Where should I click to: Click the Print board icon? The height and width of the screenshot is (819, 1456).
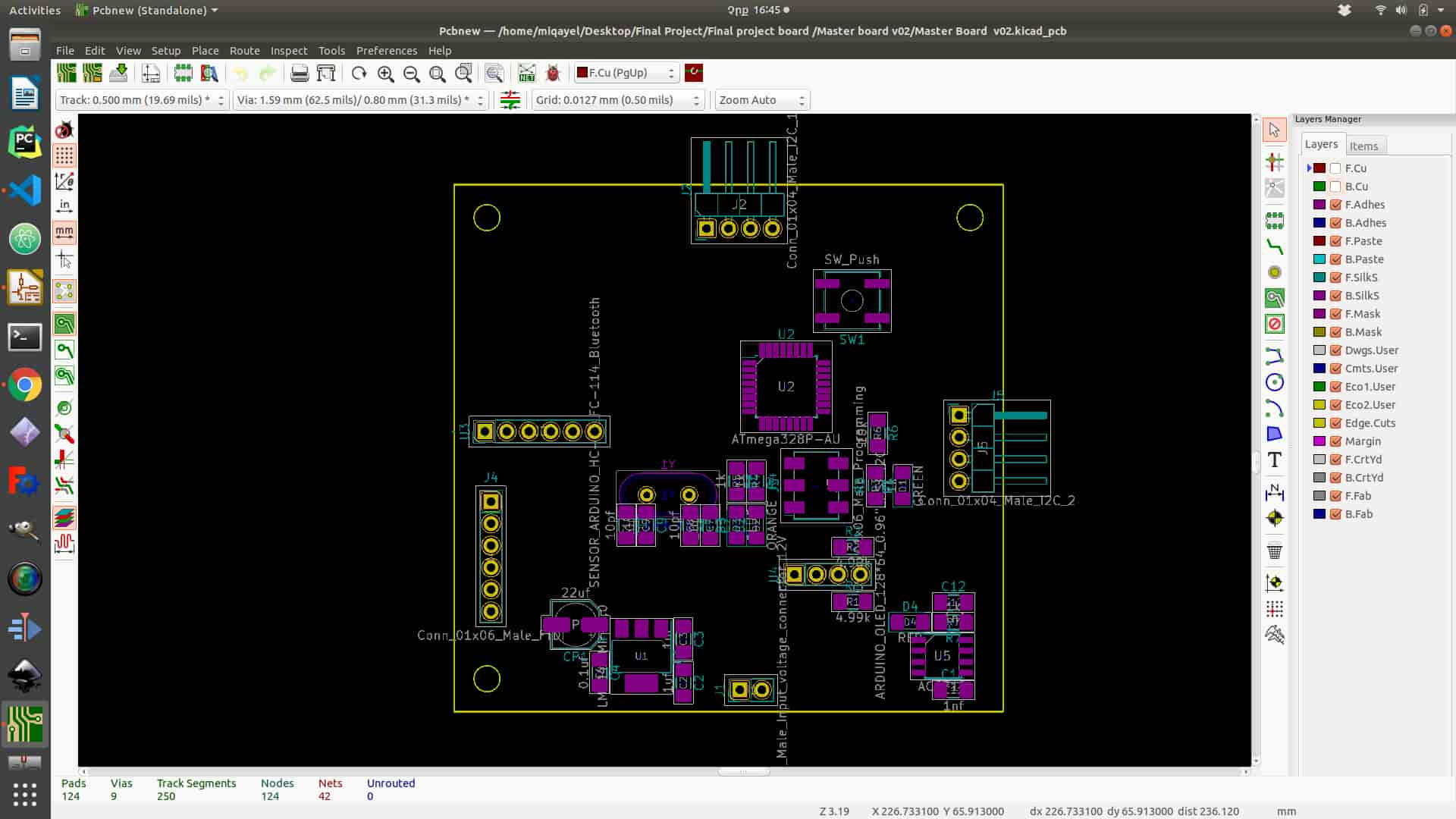[300, 73]
